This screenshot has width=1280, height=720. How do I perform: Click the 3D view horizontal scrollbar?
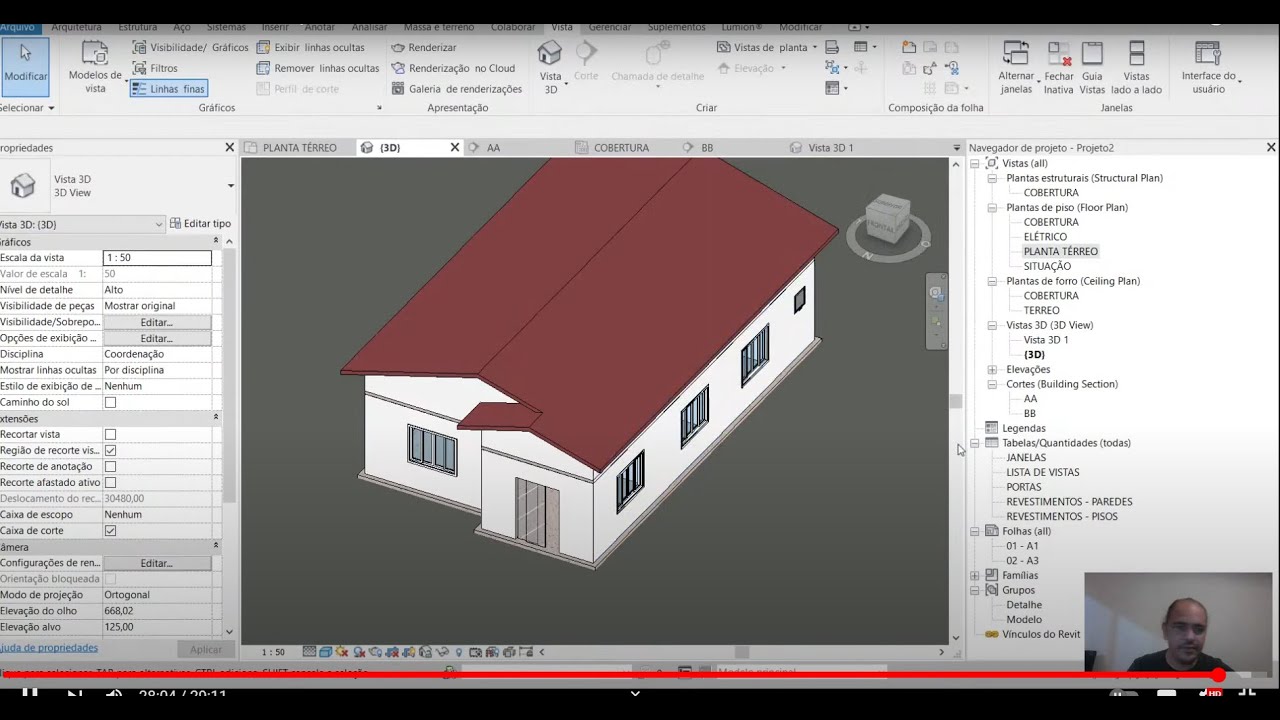[x=741, y=652]
